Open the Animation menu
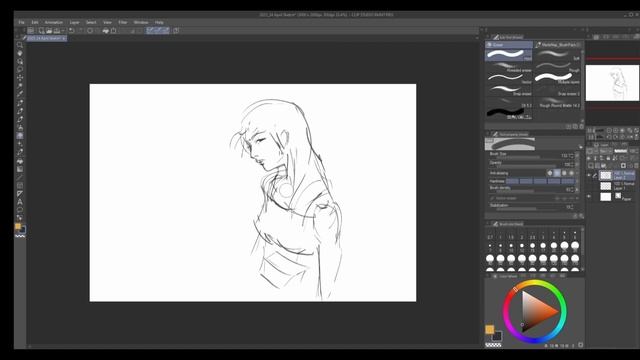640x360 pixels. pos(54,22)
